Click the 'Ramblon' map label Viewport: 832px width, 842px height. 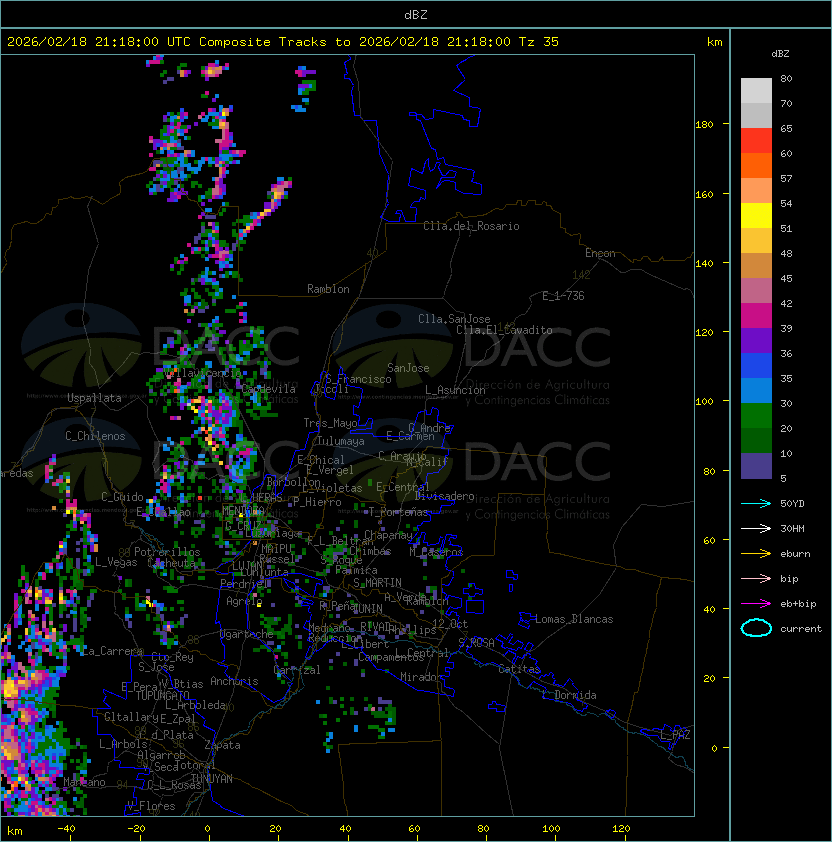(x=328, y=289)
